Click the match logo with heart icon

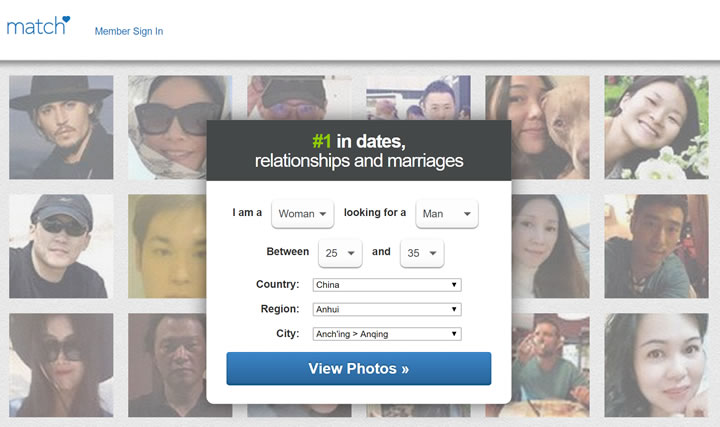(x=38, y=26)
